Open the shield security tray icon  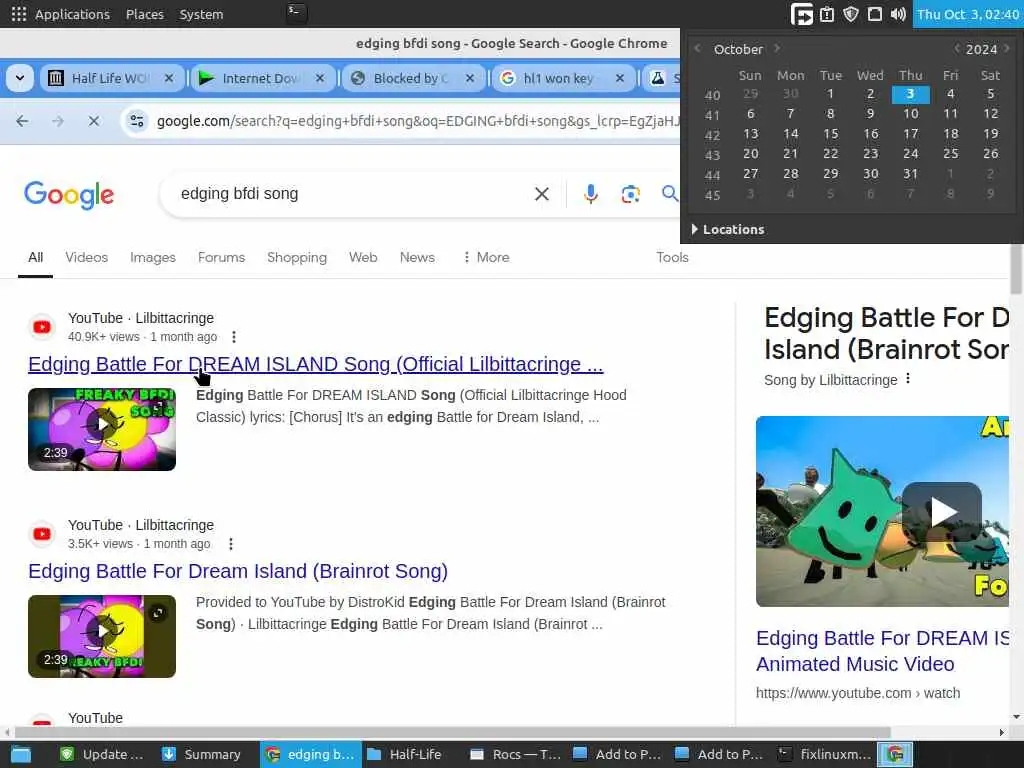850,14
